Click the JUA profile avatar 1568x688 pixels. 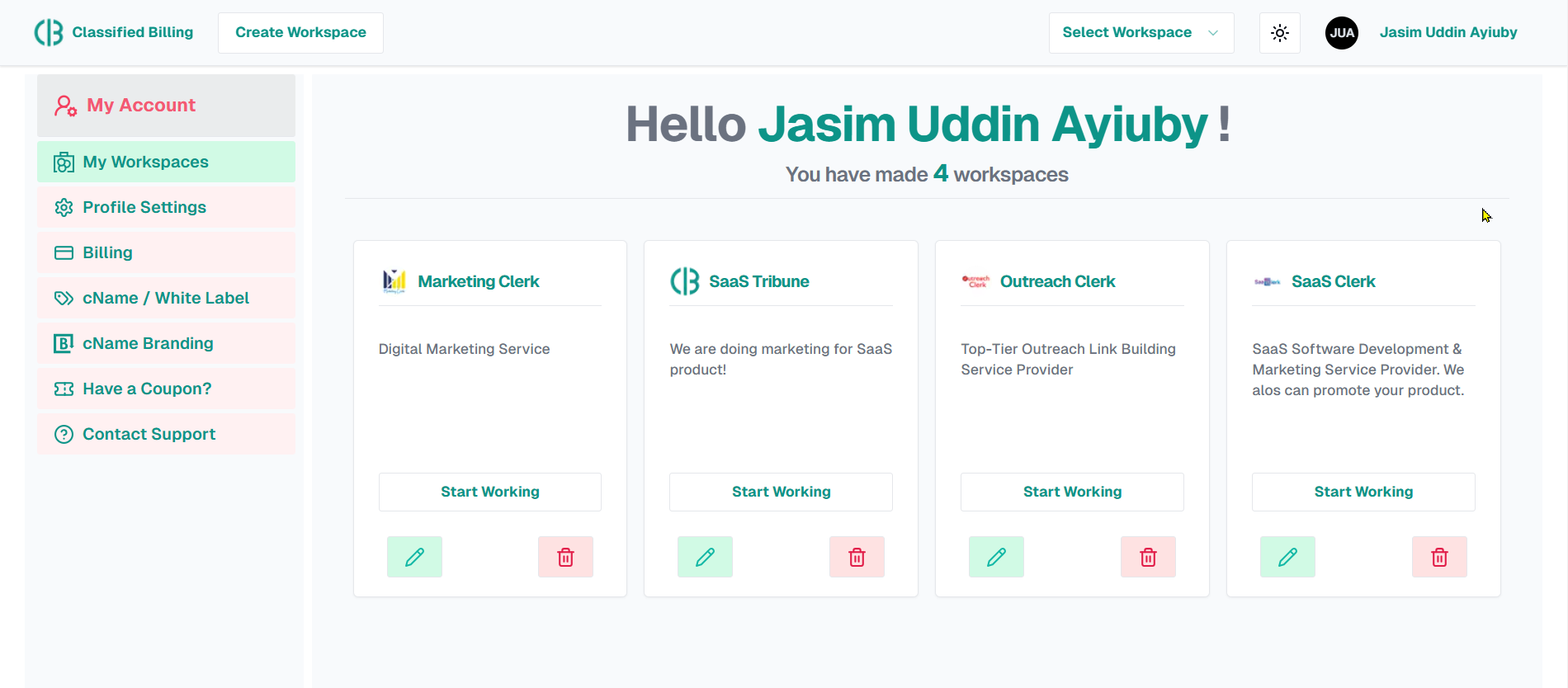click(x=1342, y=33)
